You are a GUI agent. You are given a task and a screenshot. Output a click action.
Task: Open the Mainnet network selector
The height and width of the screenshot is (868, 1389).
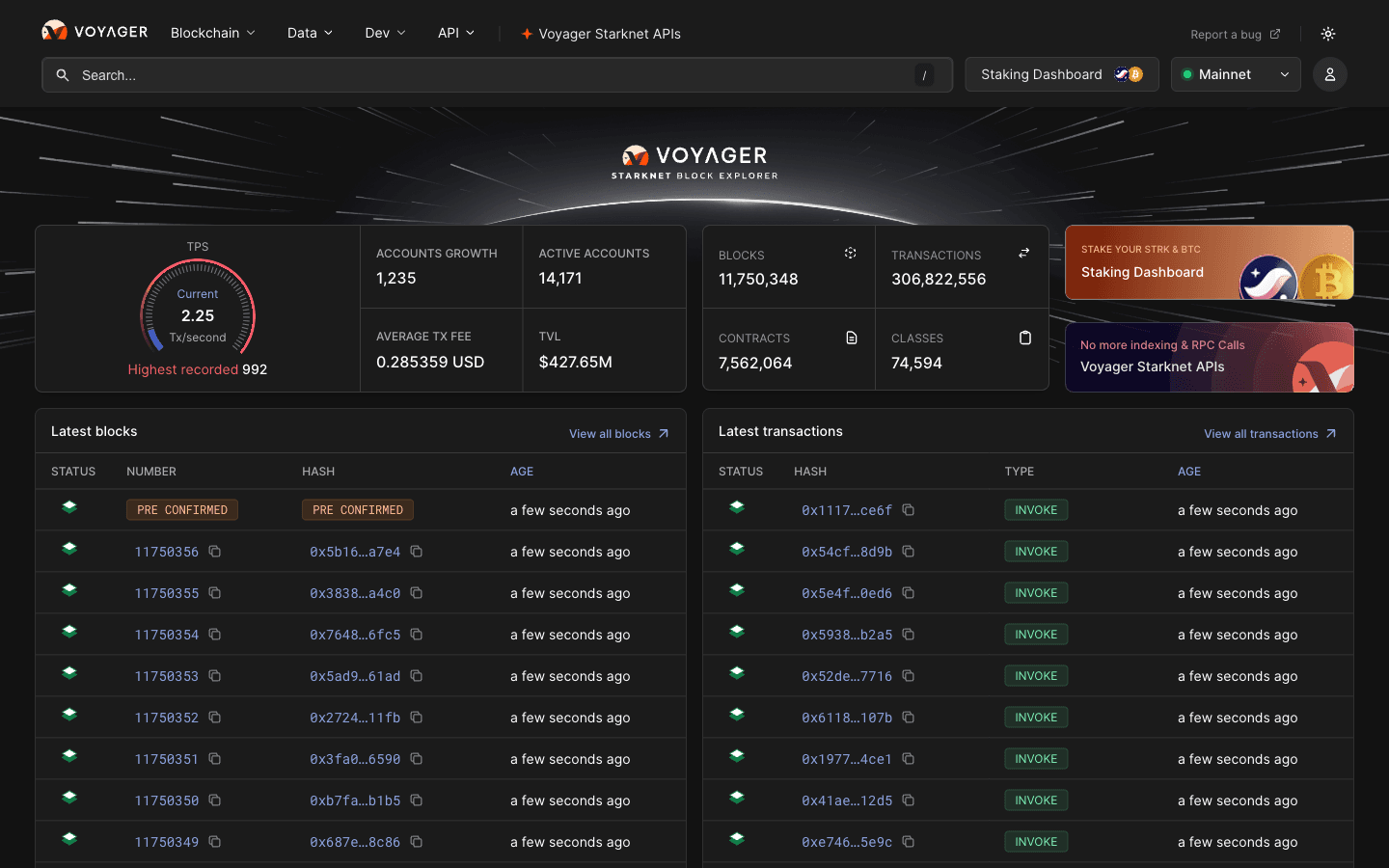[x=1236, y=74]
